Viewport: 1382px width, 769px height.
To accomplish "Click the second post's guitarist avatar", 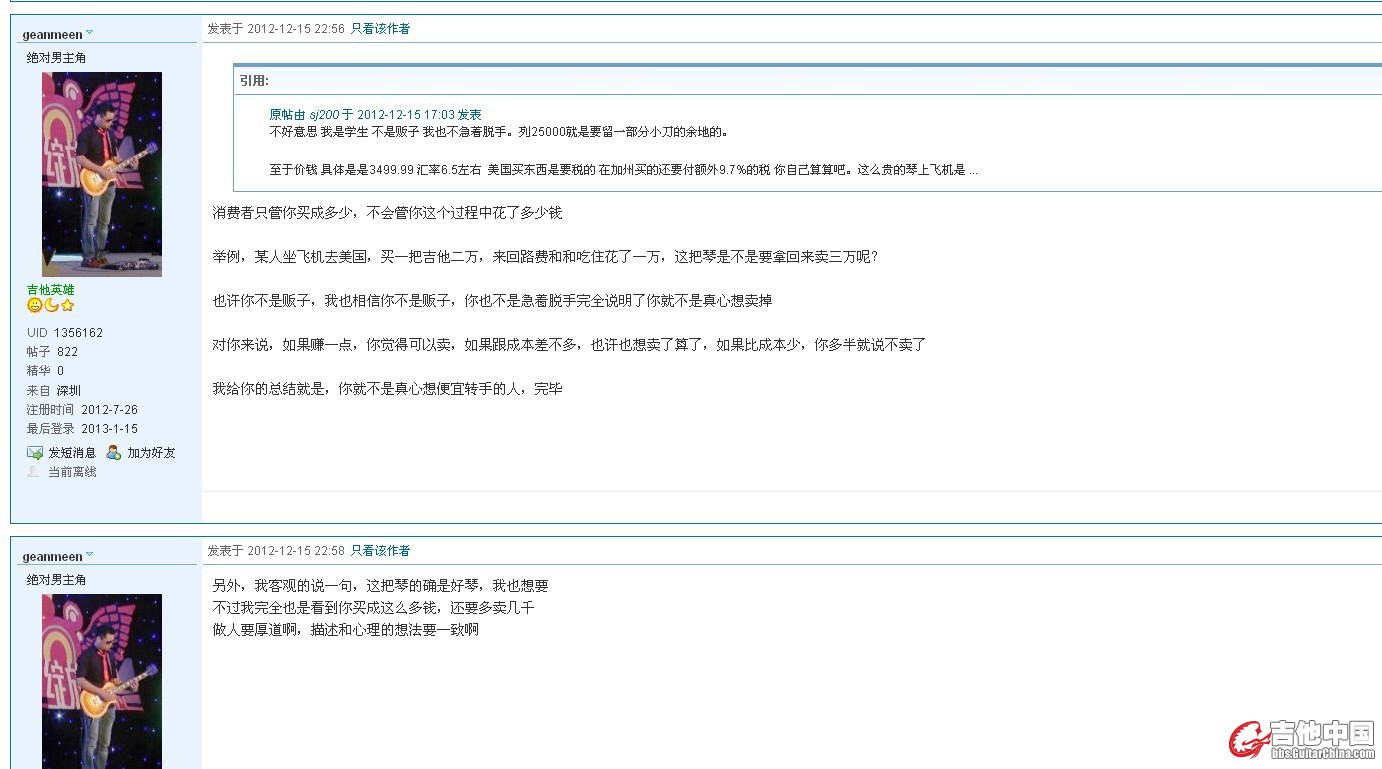I will (x=101, y=680).
